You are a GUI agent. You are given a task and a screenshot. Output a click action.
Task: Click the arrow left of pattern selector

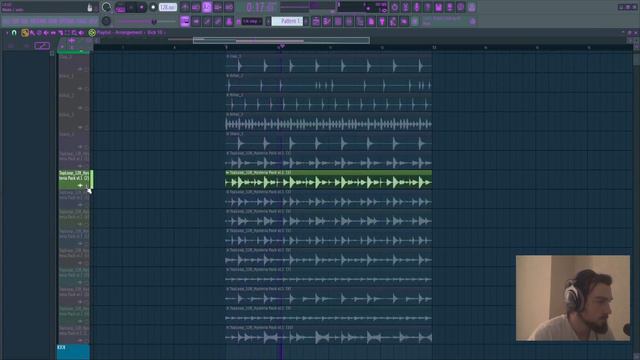tap(268, 21)
